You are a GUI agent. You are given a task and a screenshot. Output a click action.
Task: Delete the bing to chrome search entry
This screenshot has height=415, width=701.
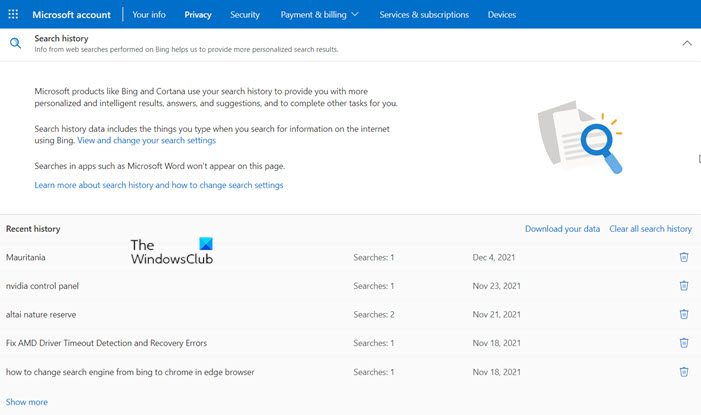pyautogui.click(x=684, y=372)
